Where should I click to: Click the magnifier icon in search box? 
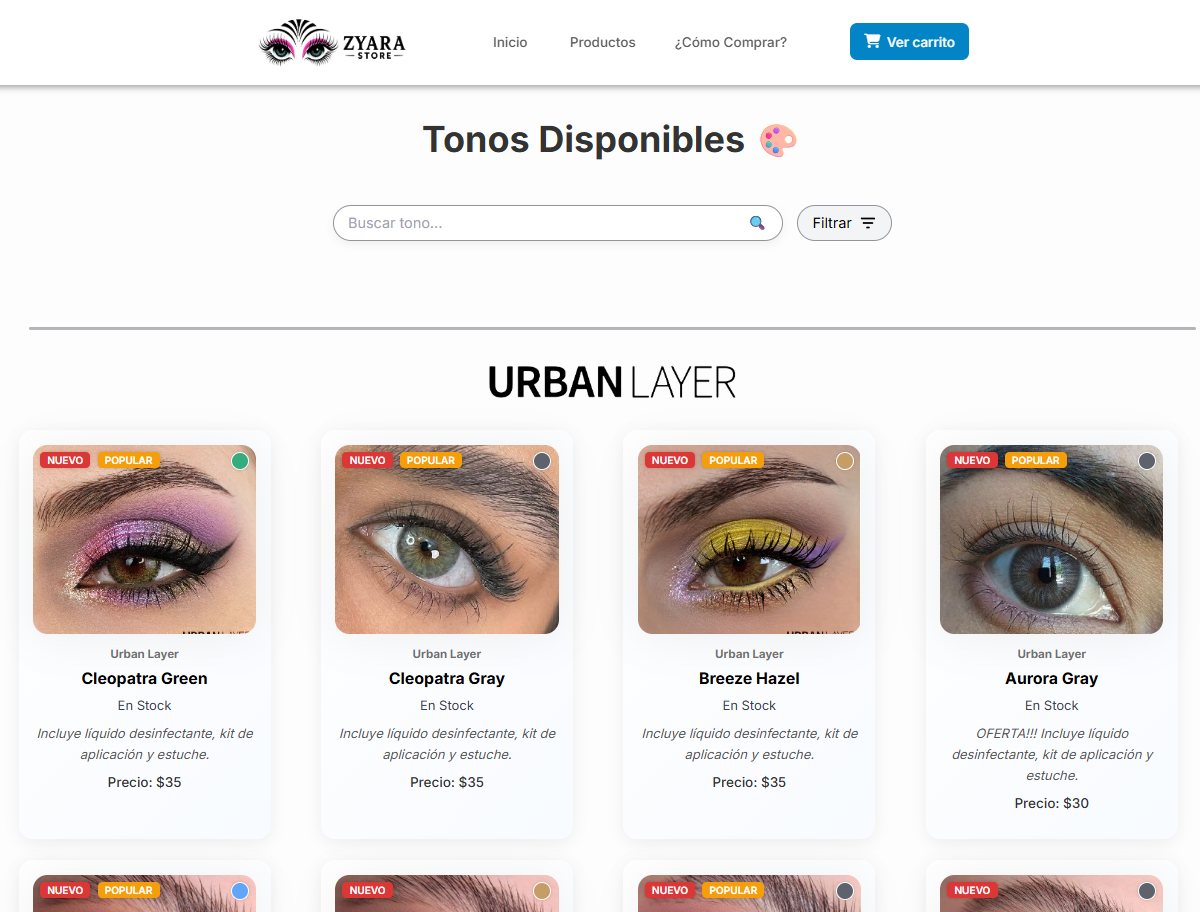tap(757, 223)
